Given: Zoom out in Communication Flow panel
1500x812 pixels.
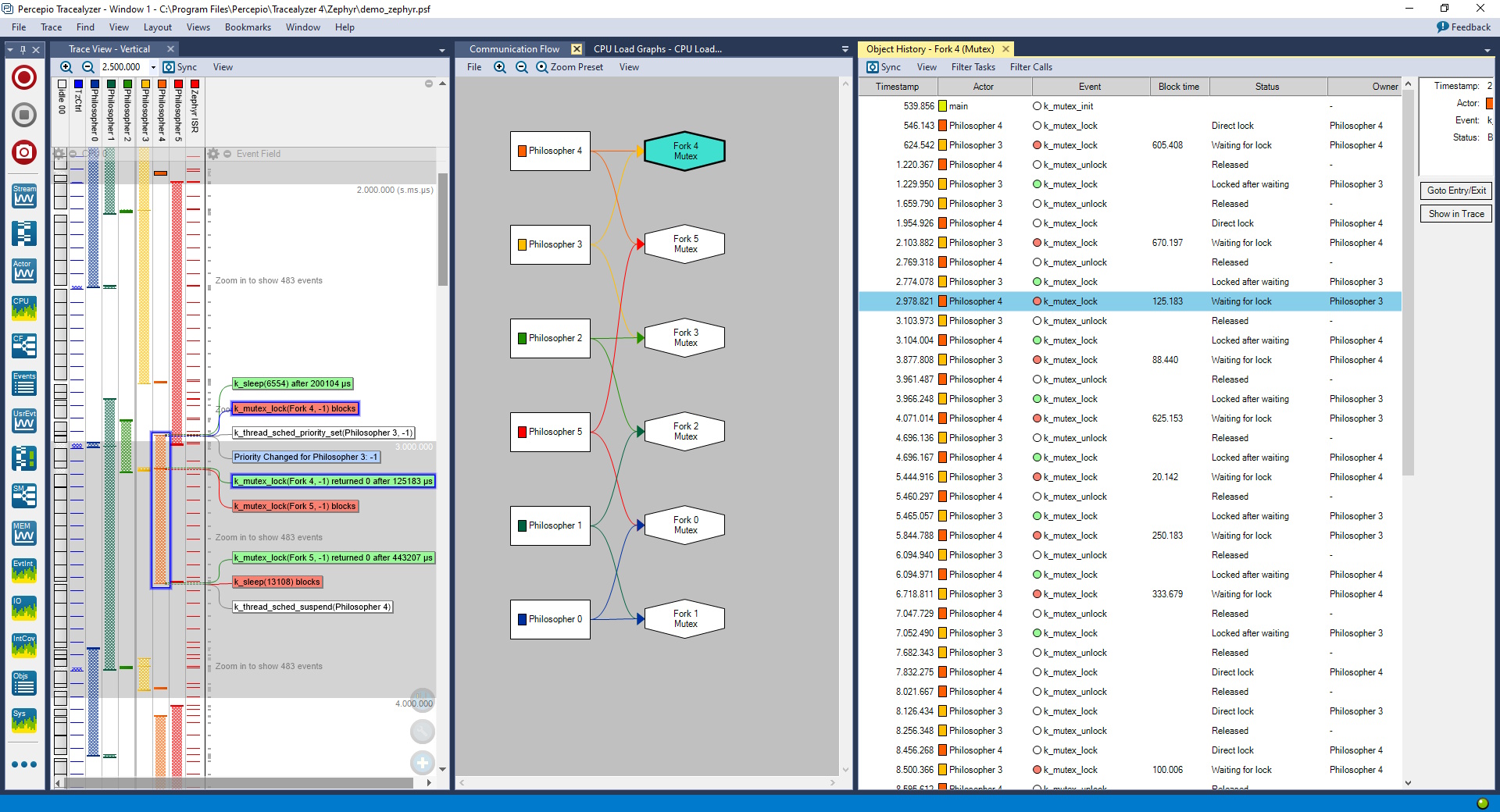Looking at the screenshot, I should coord(521,67).
